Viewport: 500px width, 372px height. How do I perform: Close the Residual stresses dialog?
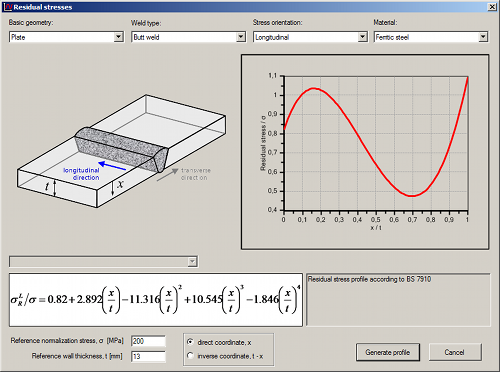coord(492,7)
